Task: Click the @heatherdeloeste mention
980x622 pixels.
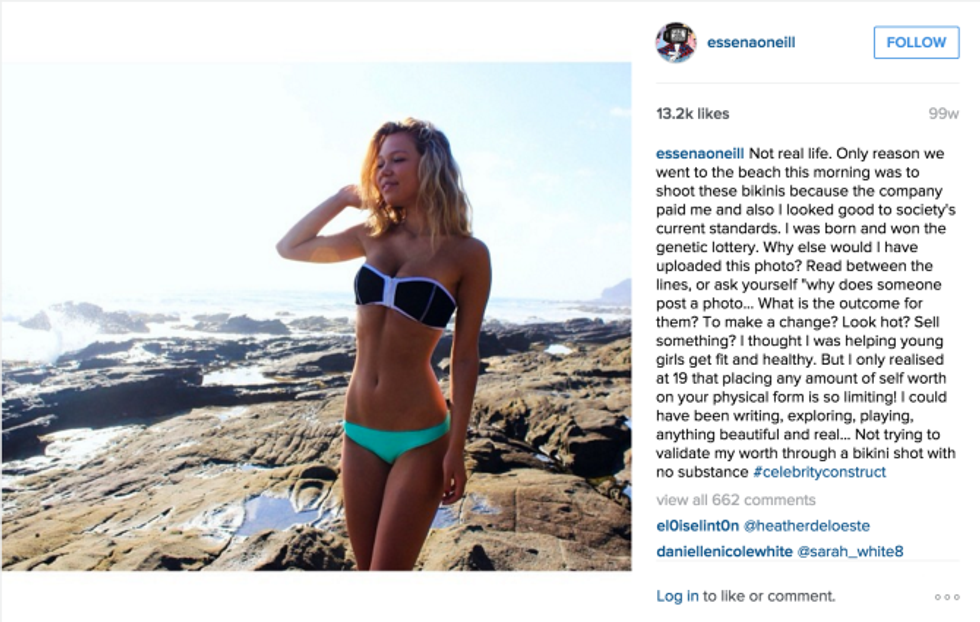Action: [x=806, y=526]
